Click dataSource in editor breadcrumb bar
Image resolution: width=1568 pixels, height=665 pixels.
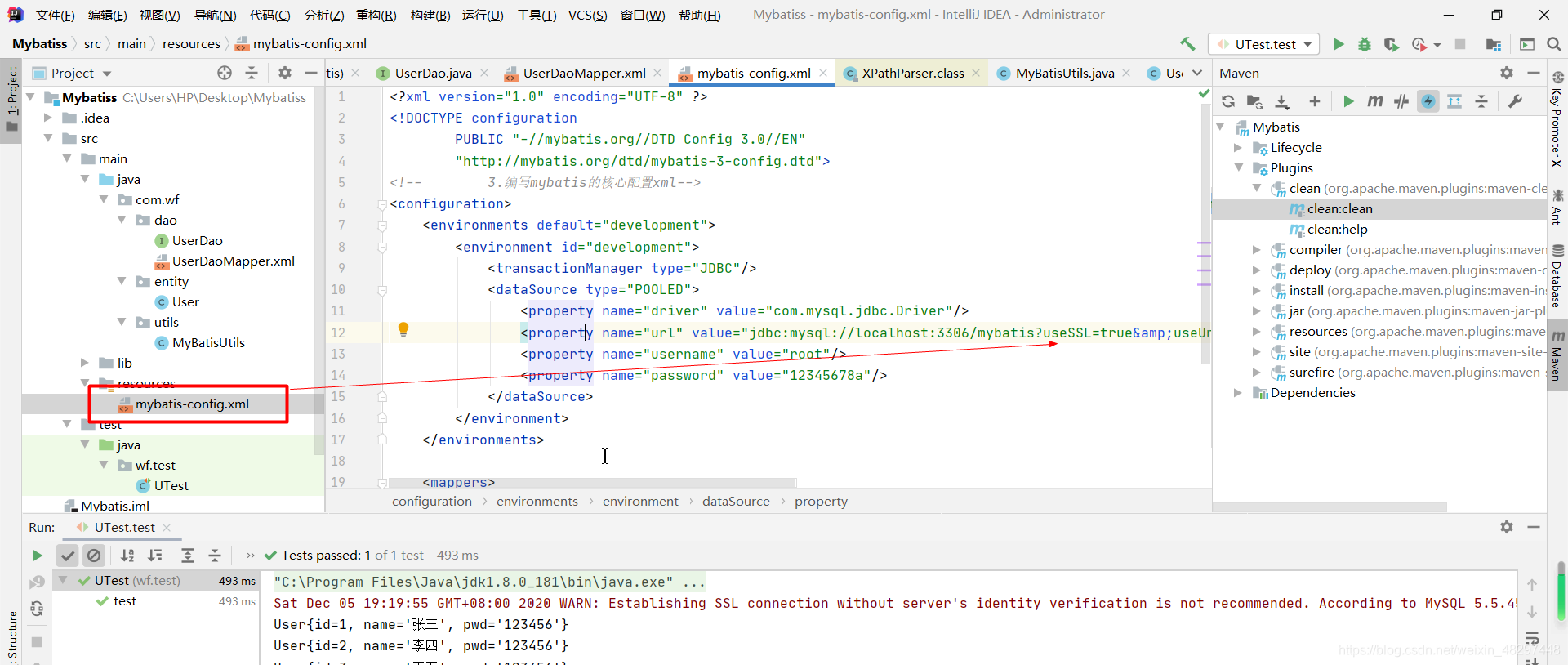point(736,502)
